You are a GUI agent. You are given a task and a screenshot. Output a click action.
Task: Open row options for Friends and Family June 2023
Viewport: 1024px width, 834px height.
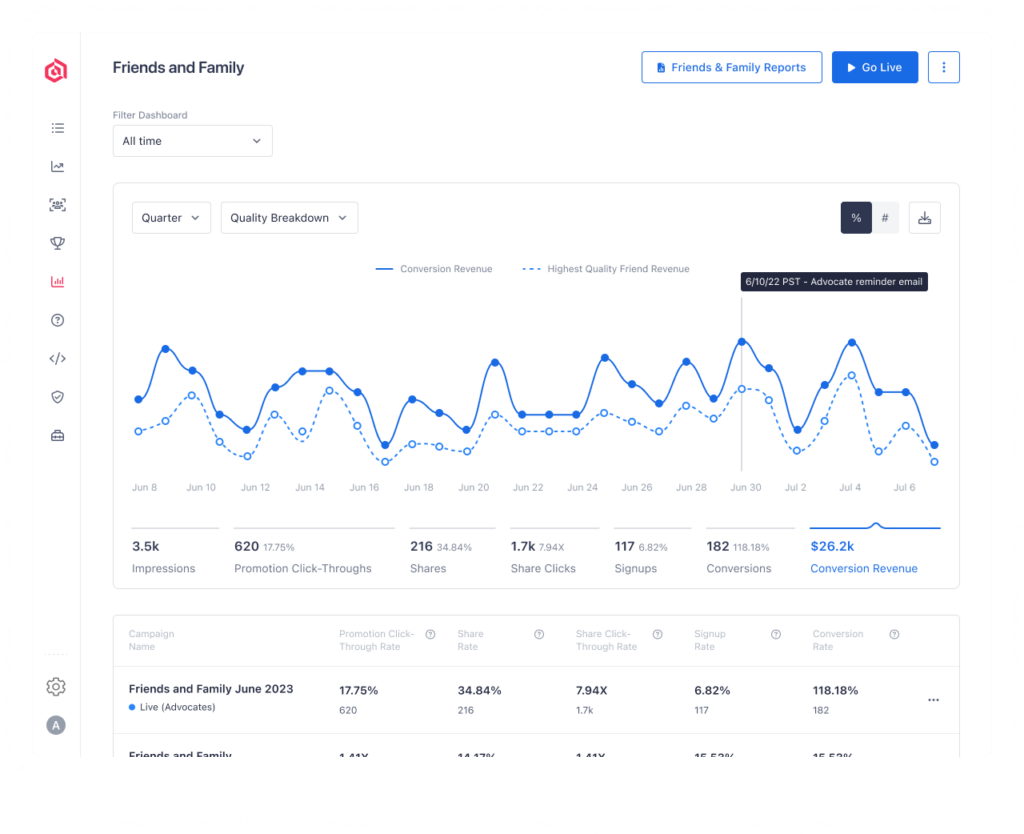point(933,700)
